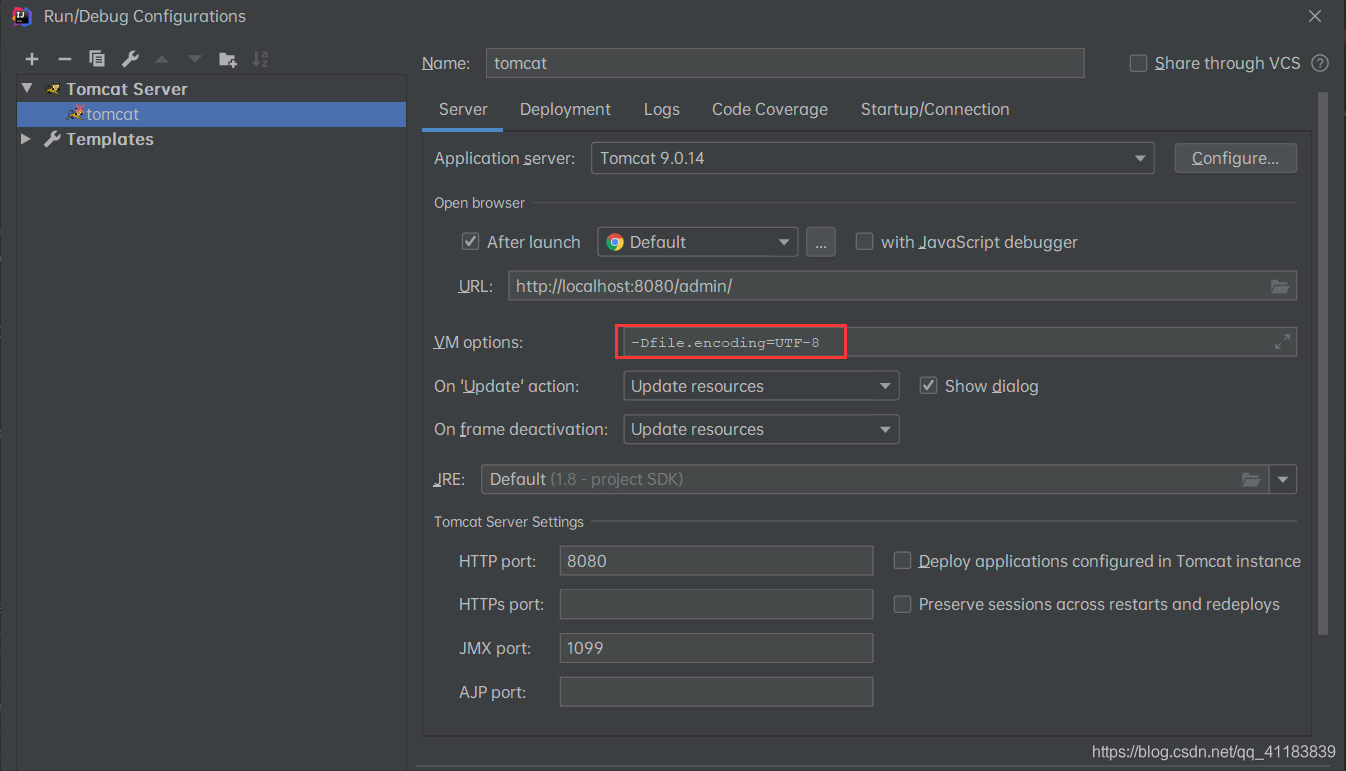Click the vertical scrollbar of settings panel

[x=1323, y=364]
